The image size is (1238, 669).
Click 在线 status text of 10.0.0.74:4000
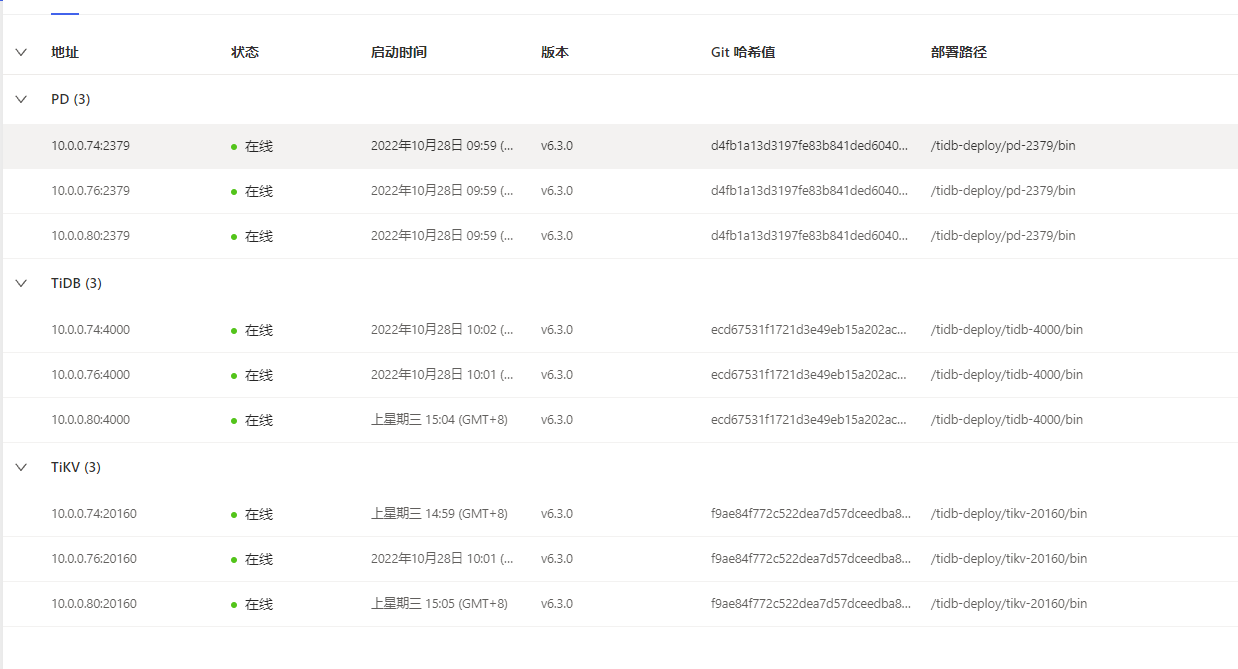point(259,330)
